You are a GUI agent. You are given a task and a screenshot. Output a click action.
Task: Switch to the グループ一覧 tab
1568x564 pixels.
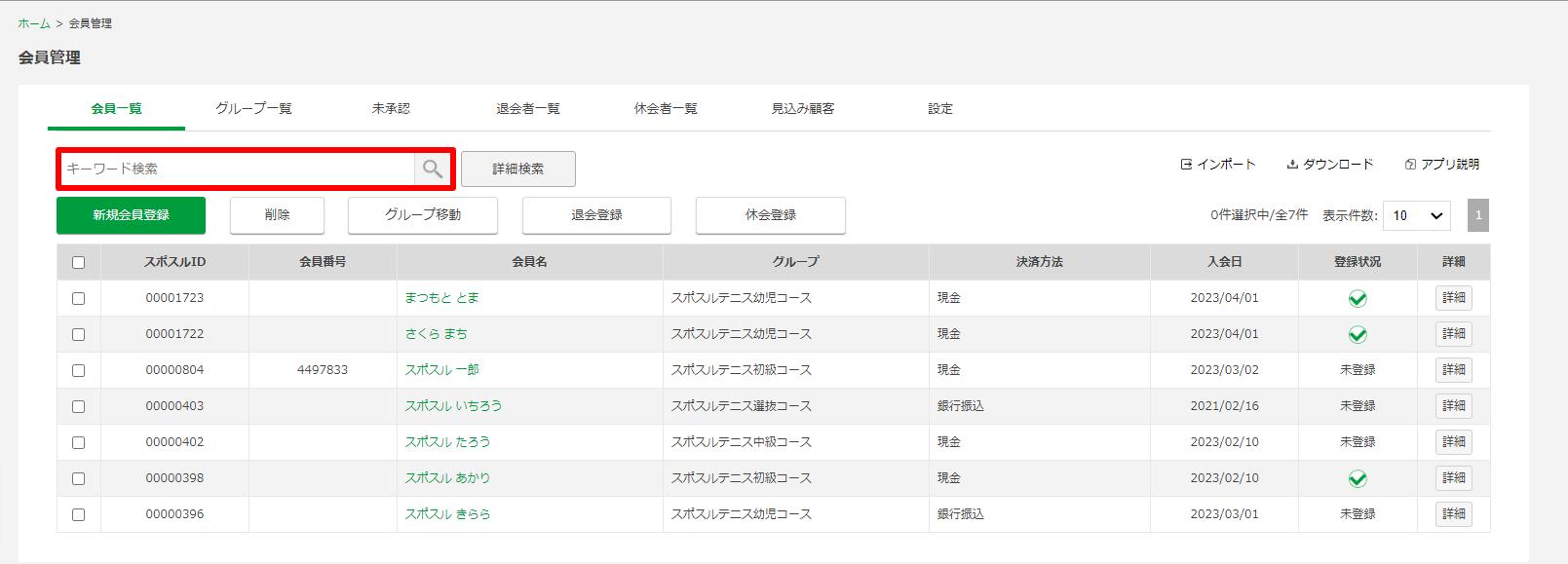[253, 108]
